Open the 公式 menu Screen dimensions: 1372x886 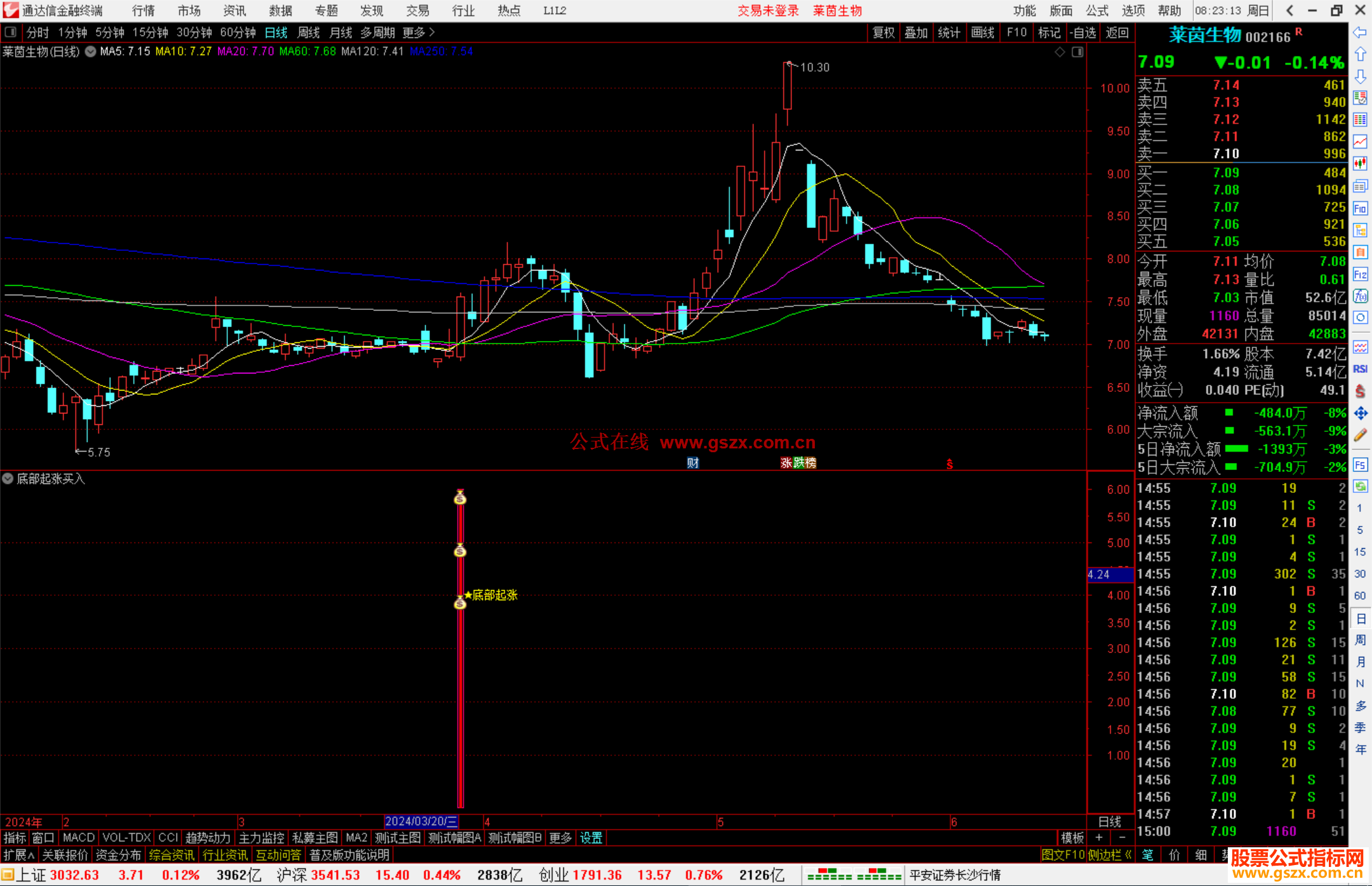1096,11
